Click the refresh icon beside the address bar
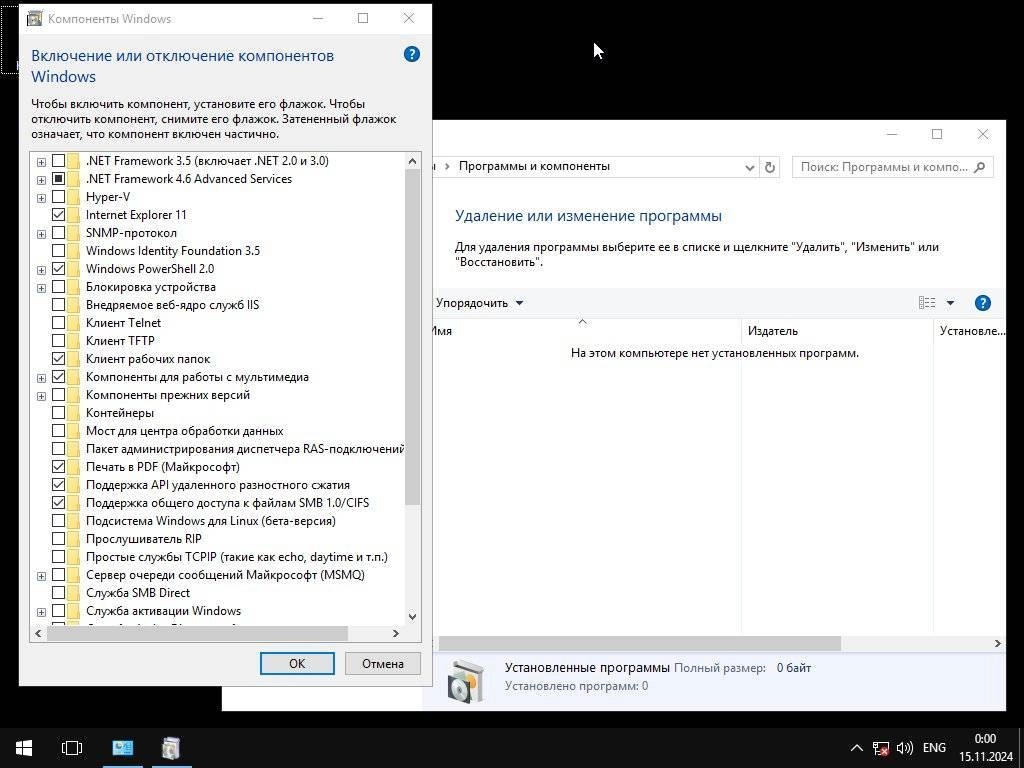Image resolution: width=1024 pixels, height=768 pixels. point(770,167)
